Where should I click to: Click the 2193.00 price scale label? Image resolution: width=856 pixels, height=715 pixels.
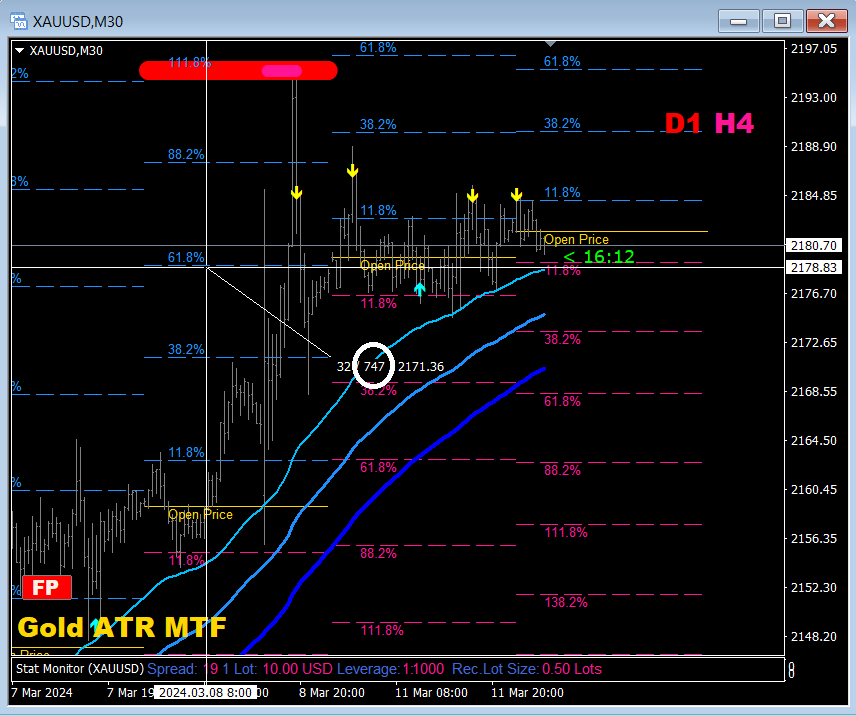pyautogui.click(x=814, y=98)
